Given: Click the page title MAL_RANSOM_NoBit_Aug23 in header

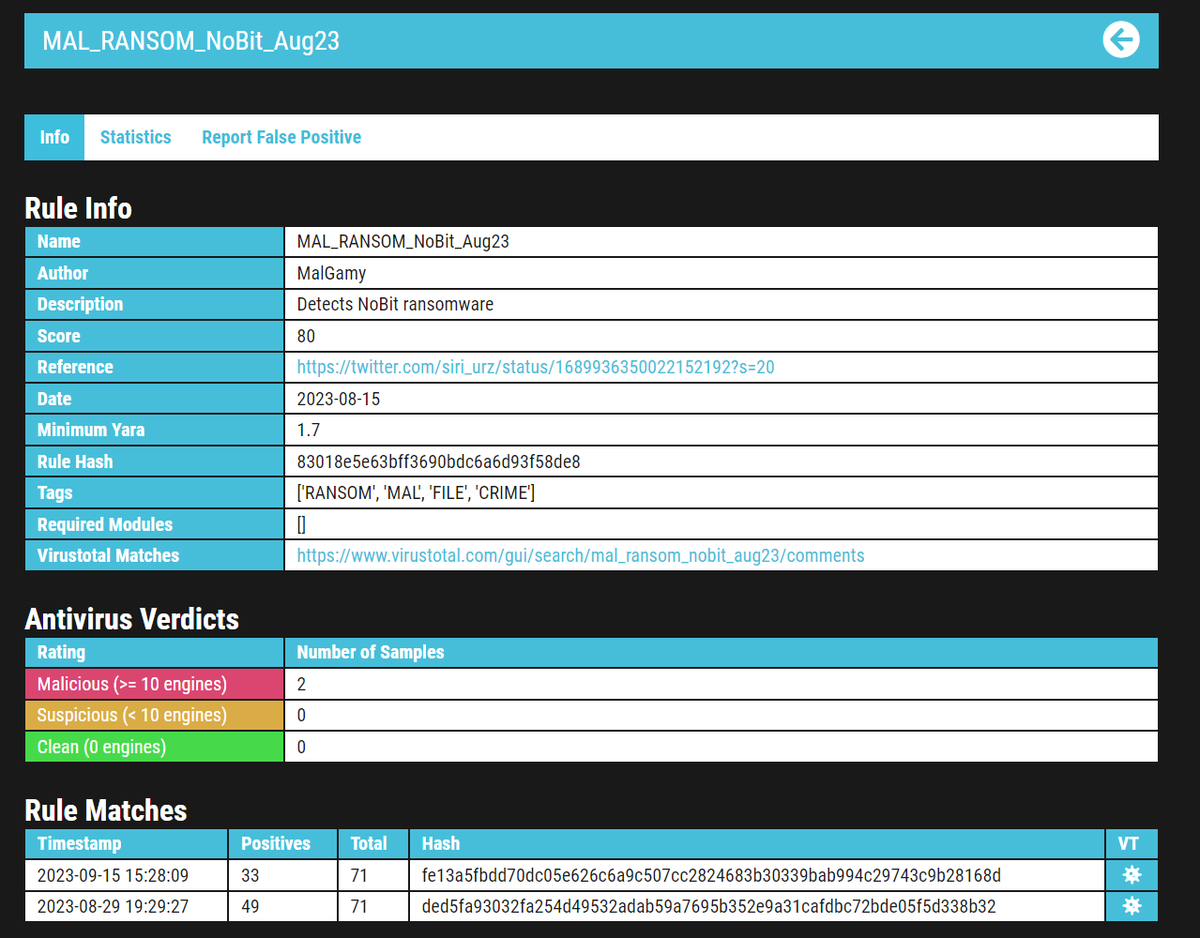Looking at the screenshot, I should 191,41.
